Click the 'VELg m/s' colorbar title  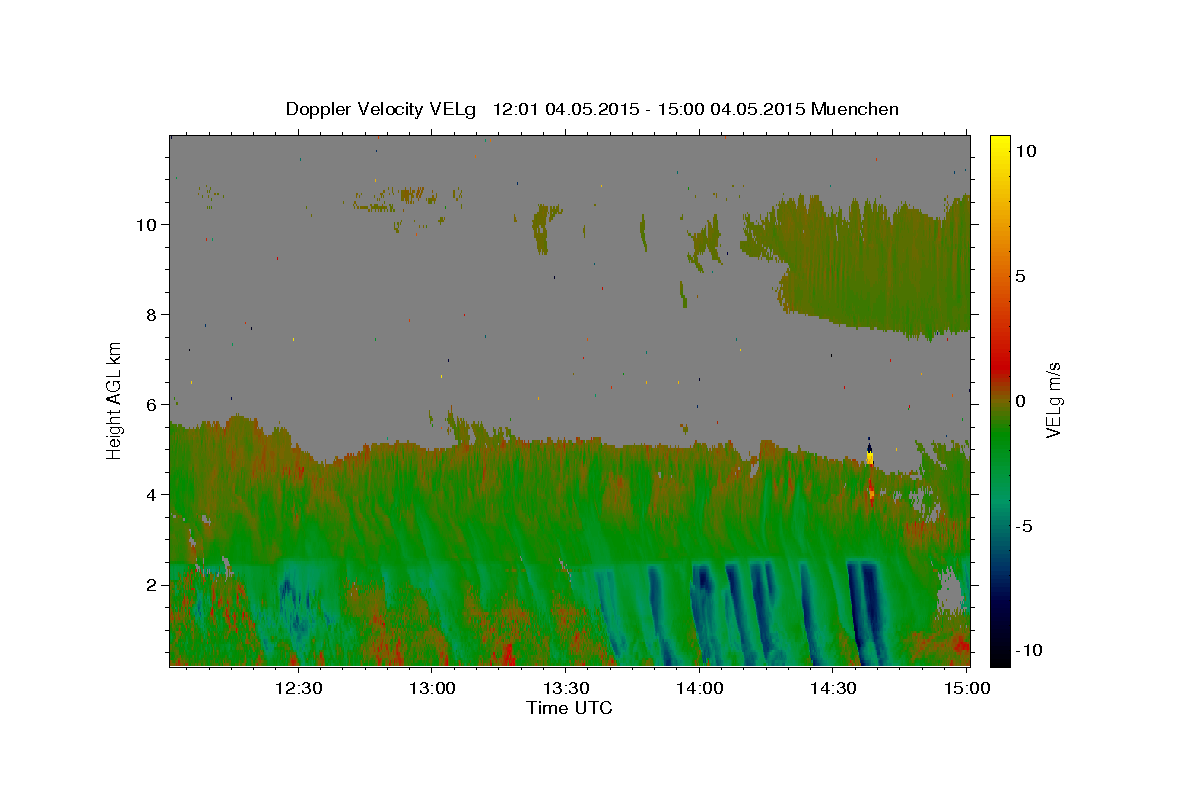[1053, 400]
